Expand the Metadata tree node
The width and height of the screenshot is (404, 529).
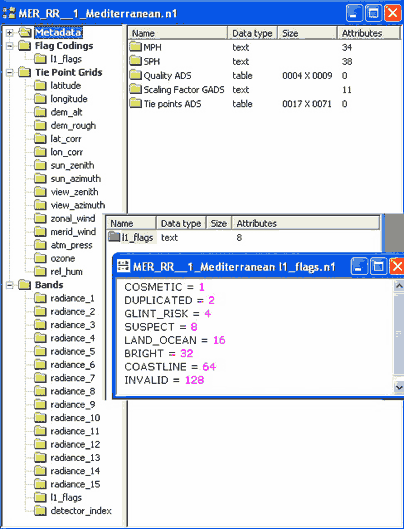pos(9,33)
